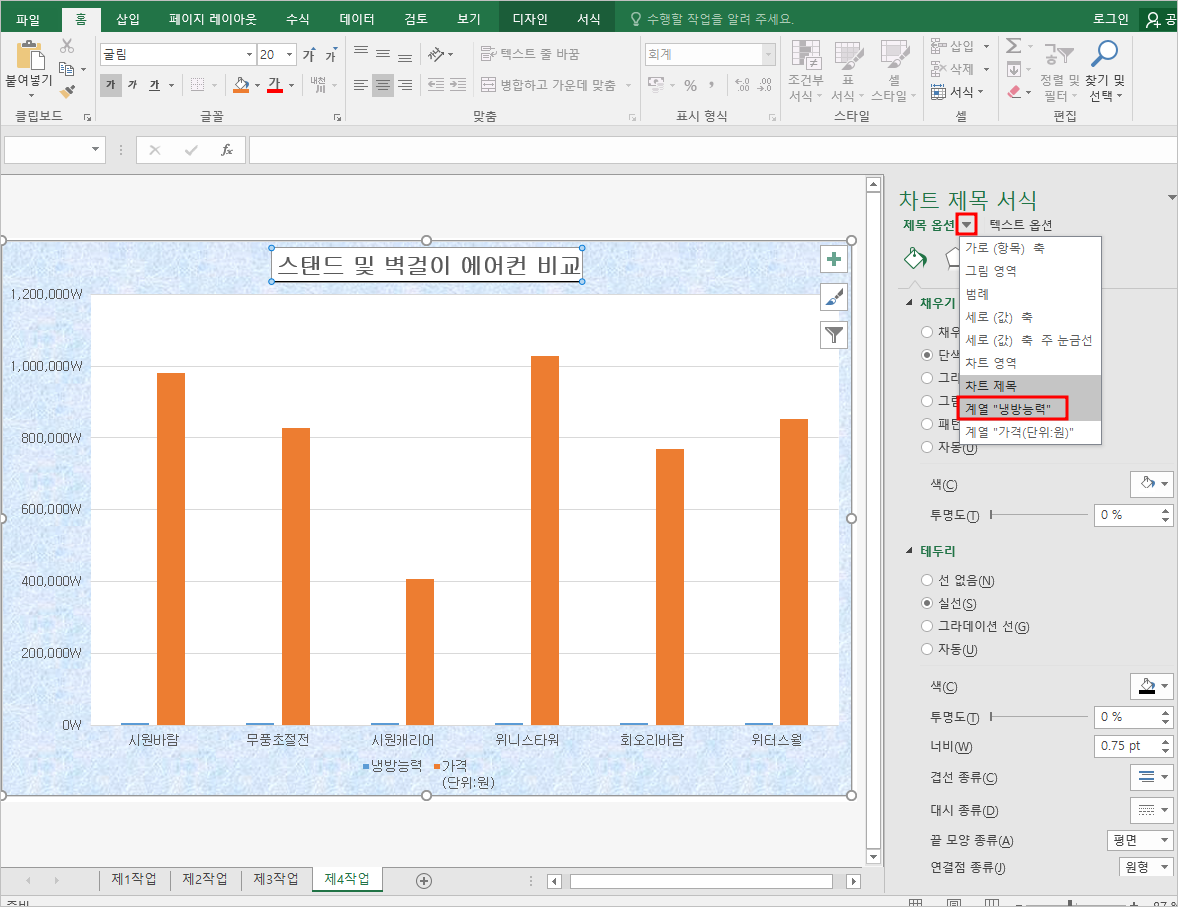Decrease the indent level
The image size is (1178, 907).
click(436, 85)
